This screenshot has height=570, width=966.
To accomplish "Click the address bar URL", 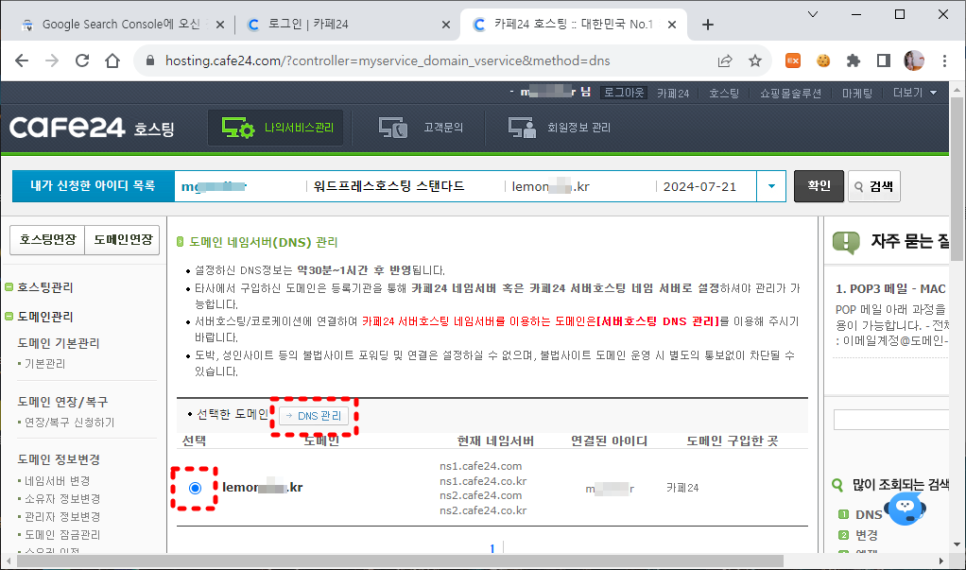I will coord(388,60).
